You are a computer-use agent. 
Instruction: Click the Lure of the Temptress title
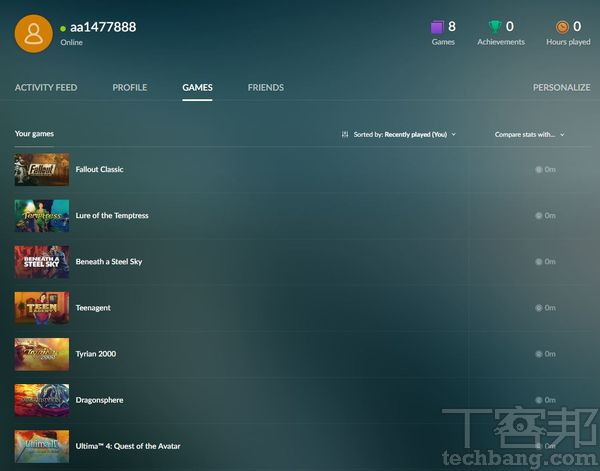112,216
